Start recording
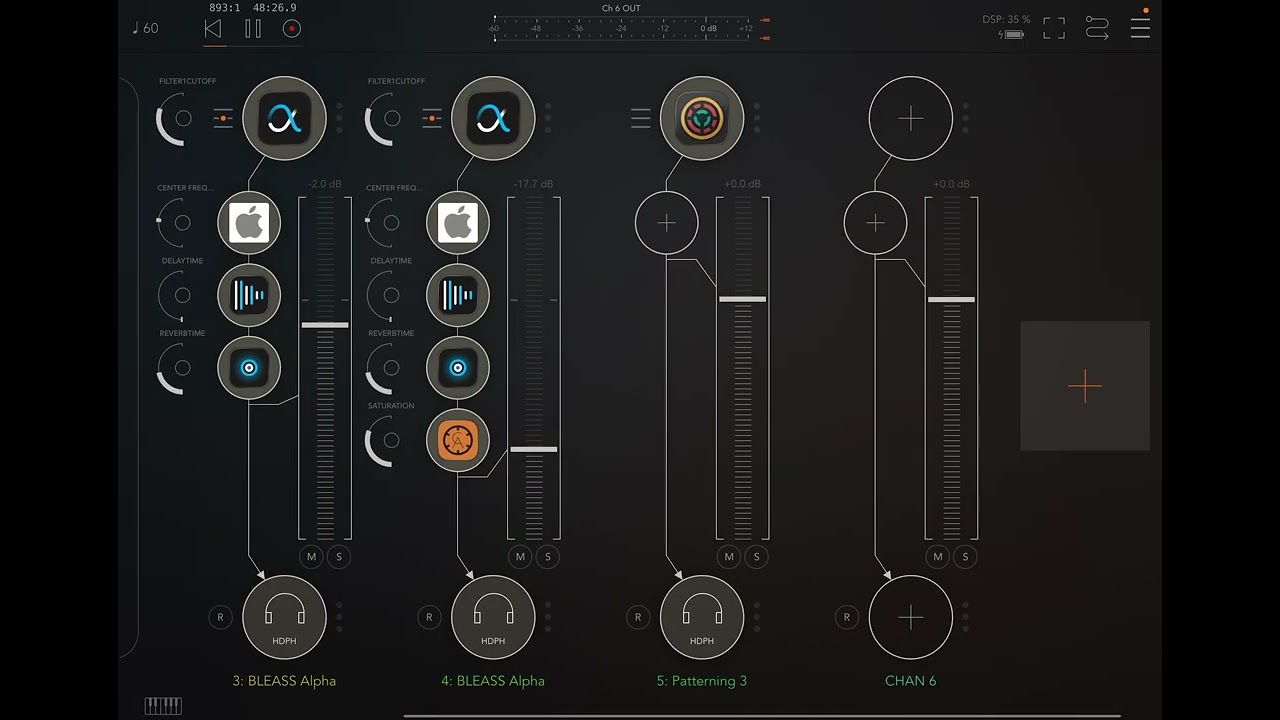The width and height of the screenshot is (1280, 720). 292,29
